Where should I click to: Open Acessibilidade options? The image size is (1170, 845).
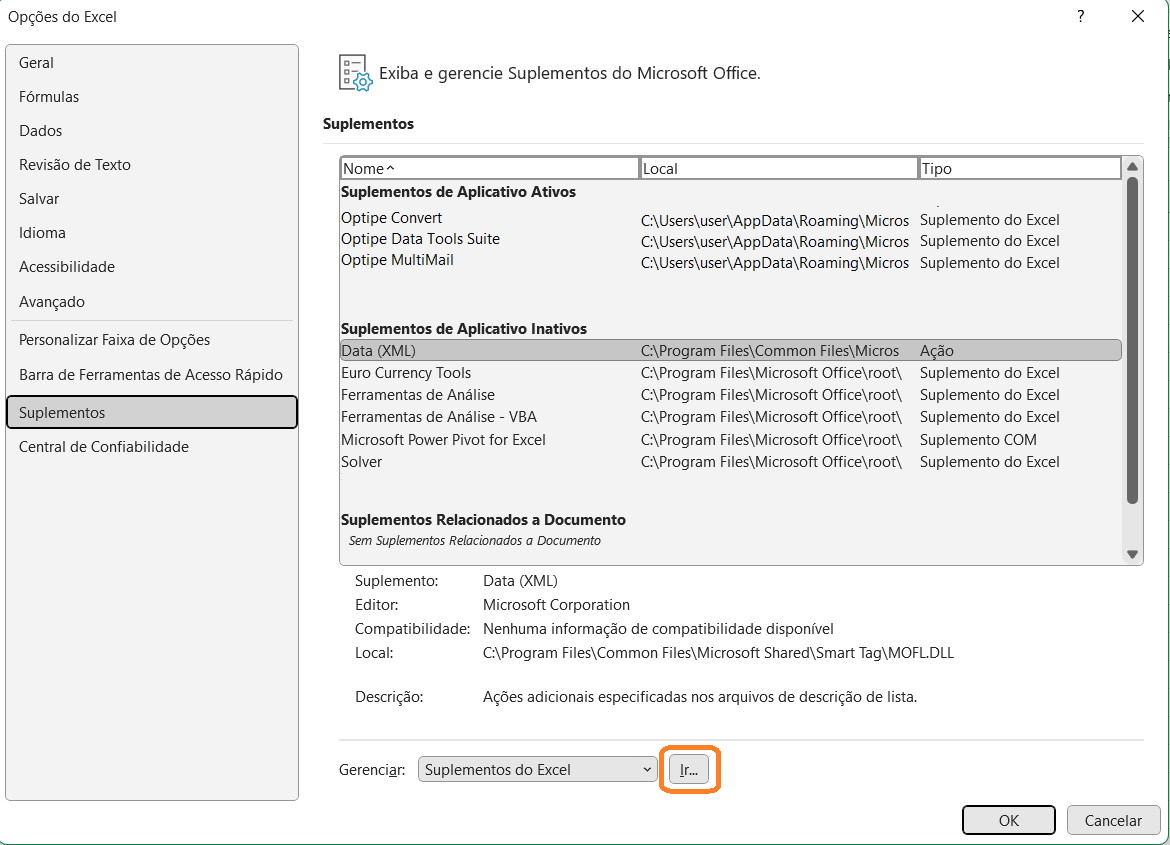(151, 266)
